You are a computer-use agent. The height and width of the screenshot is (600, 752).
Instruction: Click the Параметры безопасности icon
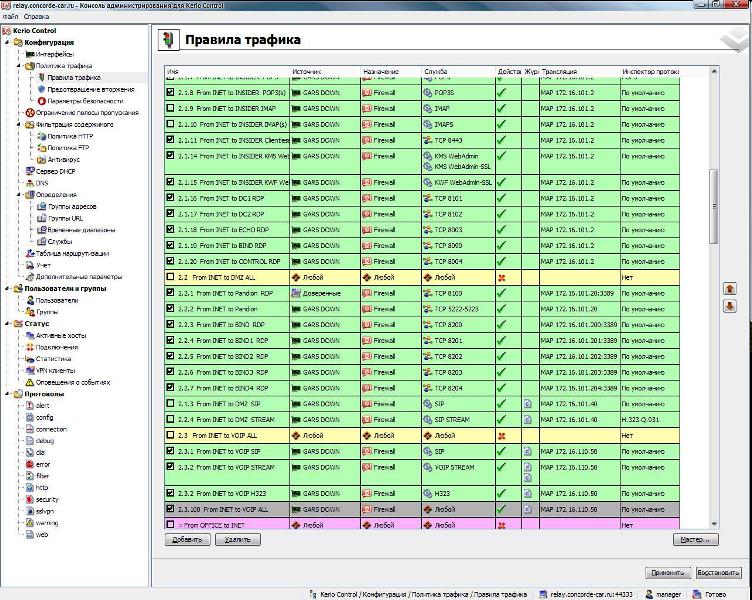click(x=42, y=101)
